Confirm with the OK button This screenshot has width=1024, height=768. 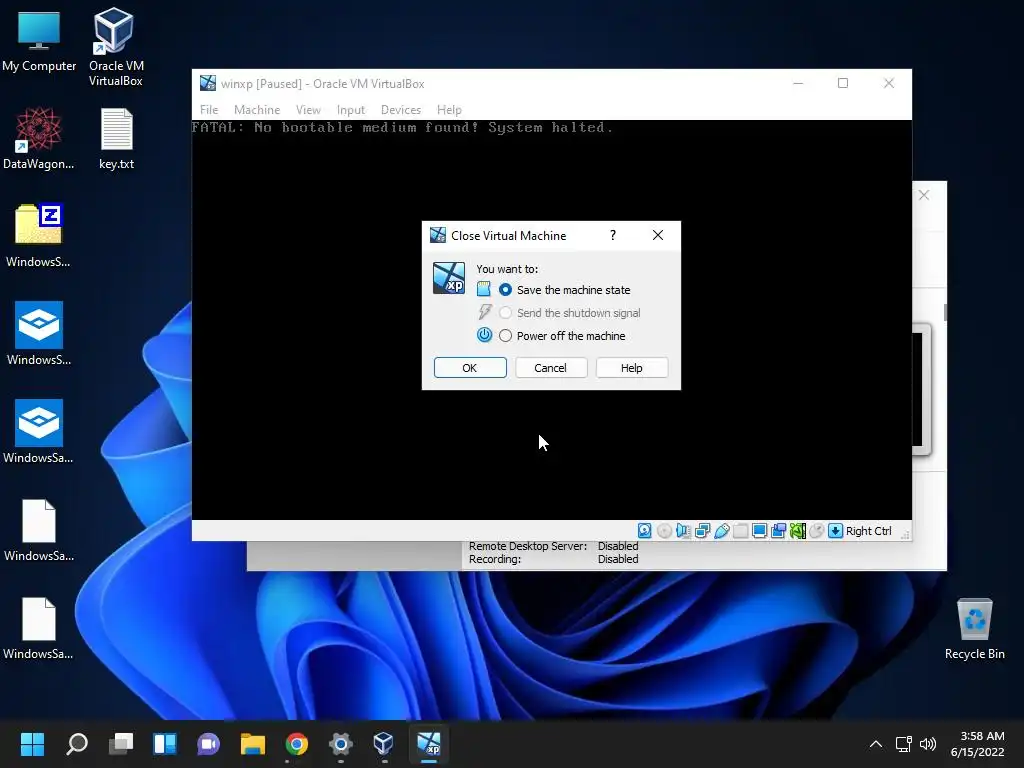pos(470,368)
